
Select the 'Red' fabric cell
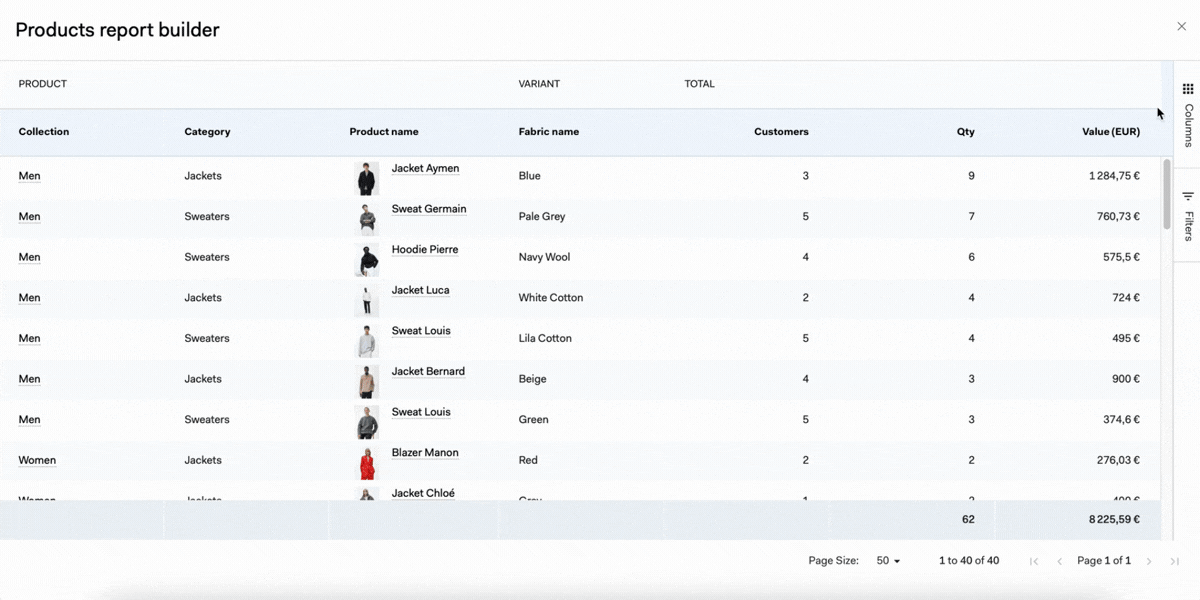click(x=528, y=461)
